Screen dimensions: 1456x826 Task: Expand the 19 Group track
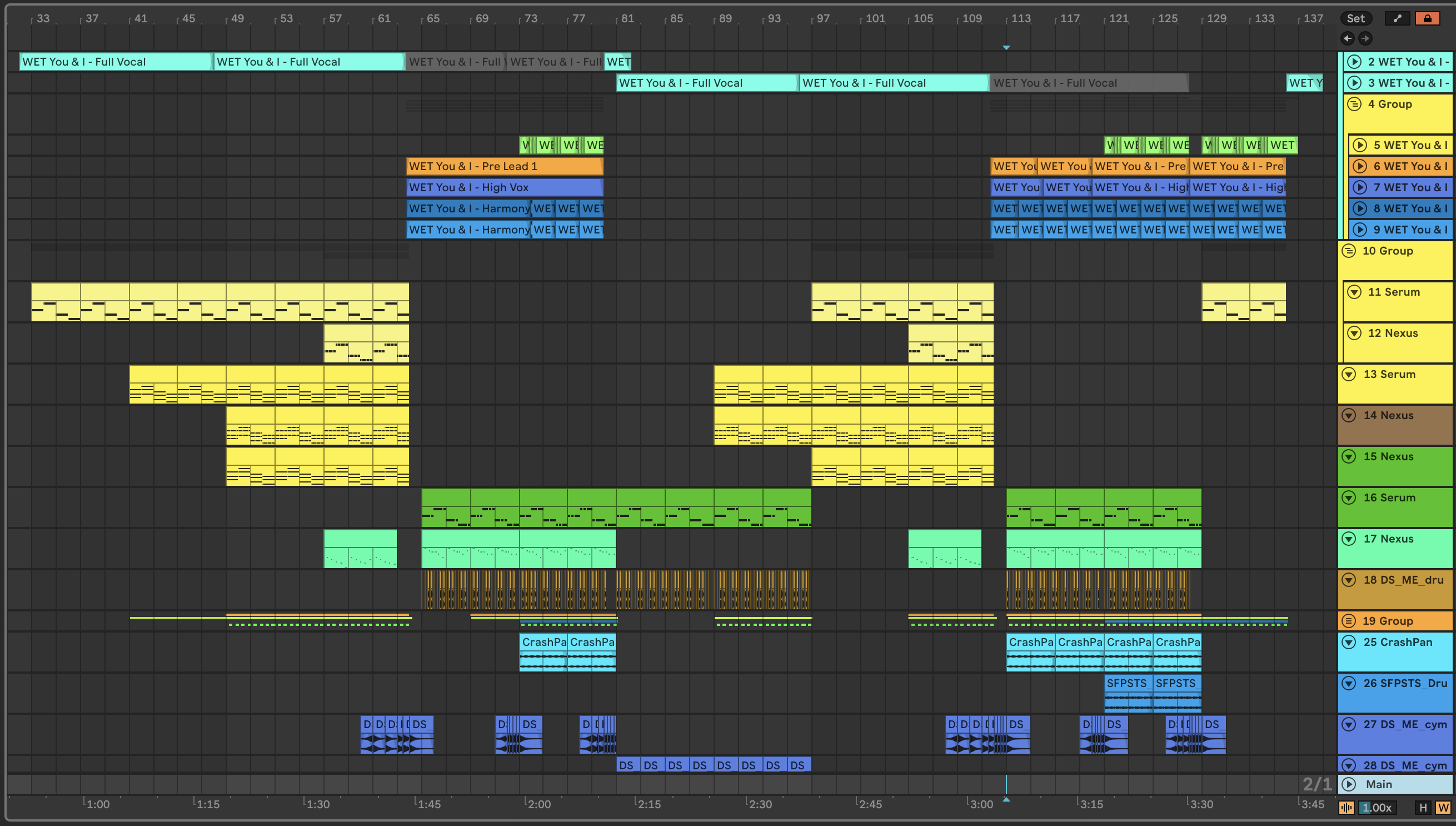coord(1349,621)
